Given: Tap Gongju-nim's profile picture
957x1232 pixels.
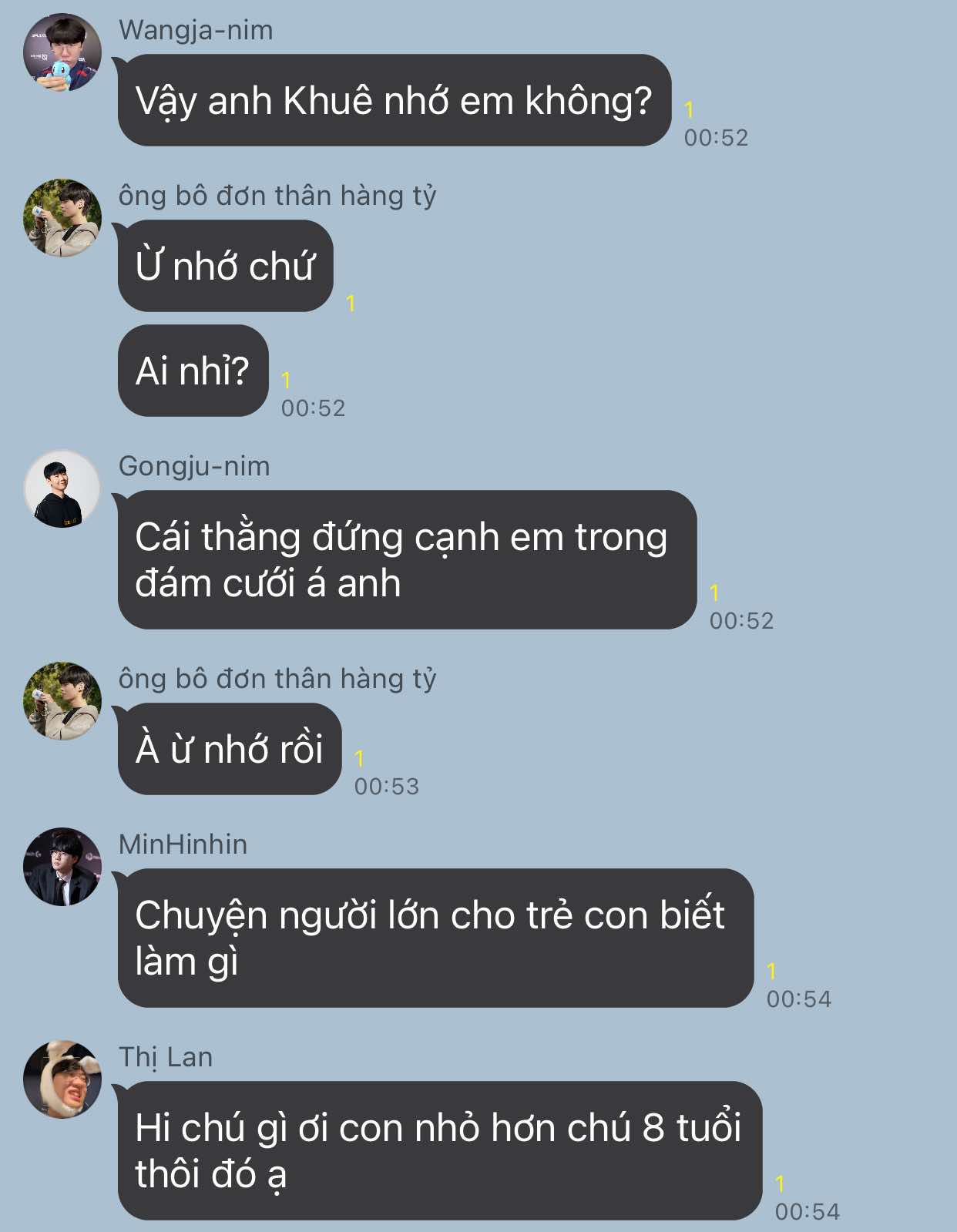Looking at the screenshot, I should click(x=62, y=488).
